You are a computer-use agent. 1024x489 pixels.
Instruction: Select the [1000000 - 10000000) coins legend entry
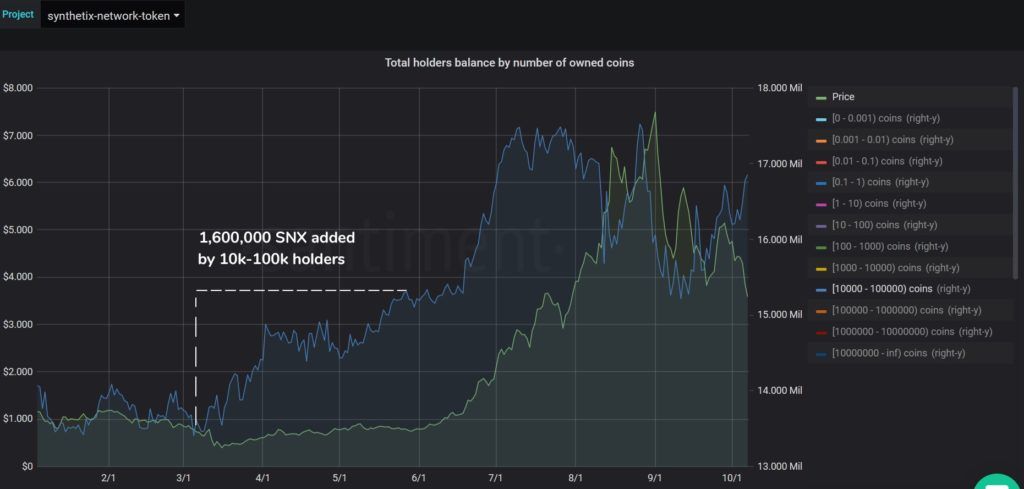[912, 332]
